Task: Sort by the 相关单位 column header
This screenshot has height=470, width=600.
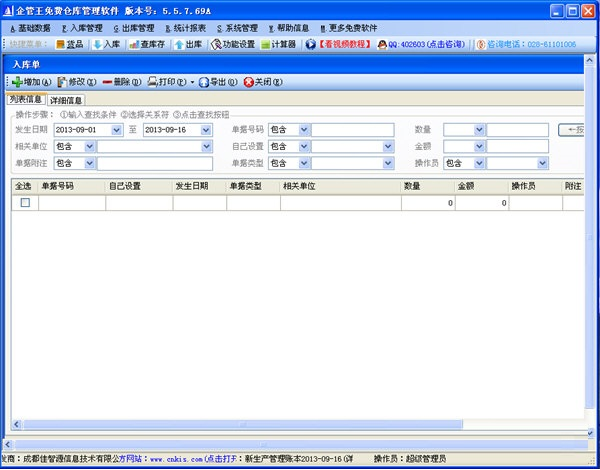Action: (341, 186)
